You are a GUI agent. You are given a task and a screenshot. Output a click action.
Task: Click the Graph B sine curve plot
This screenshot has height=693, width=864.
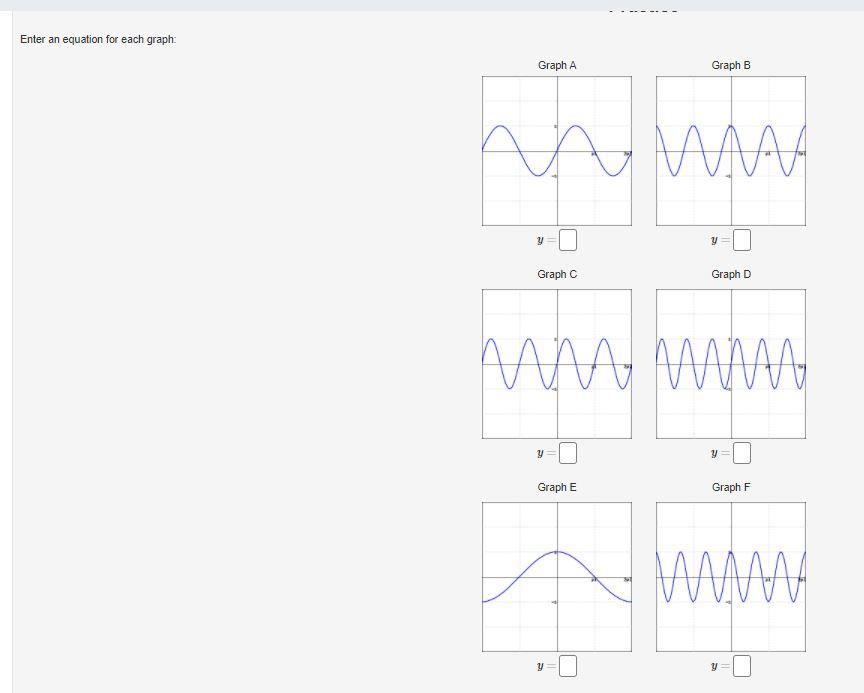[730, 152]
